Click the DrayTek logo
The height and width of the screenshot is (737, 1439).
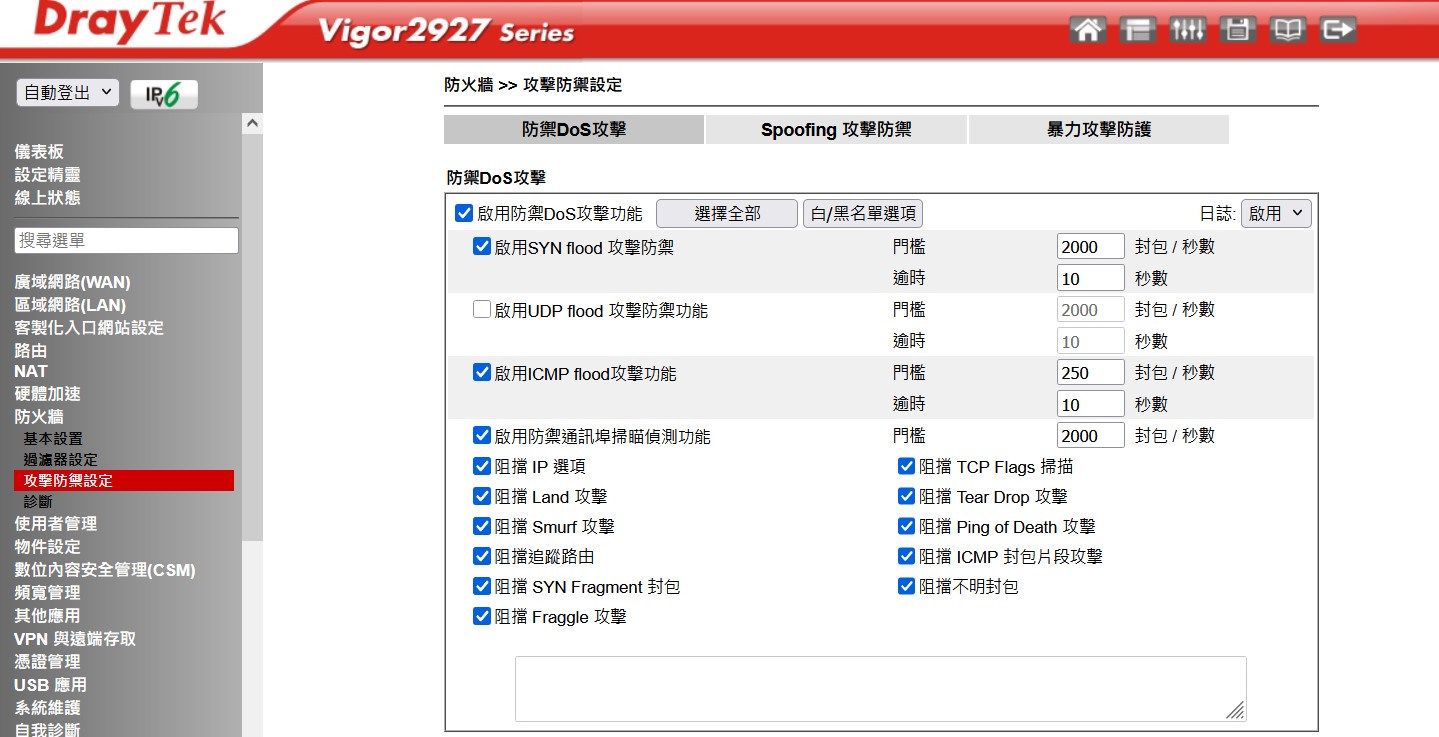click(130, 24)
